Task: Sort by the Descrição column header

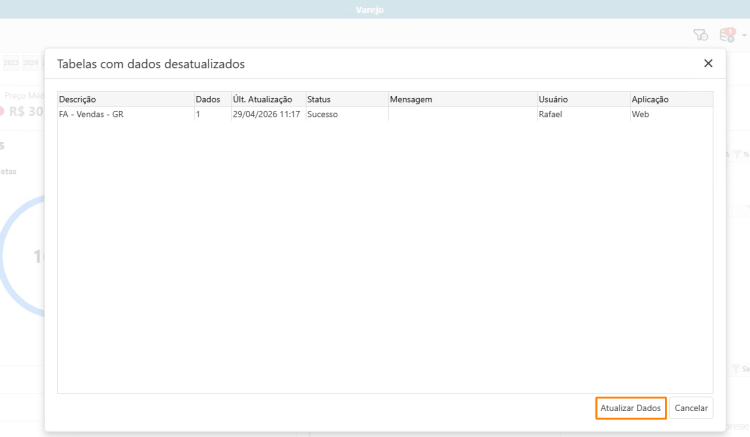Action: coord(126,99)
